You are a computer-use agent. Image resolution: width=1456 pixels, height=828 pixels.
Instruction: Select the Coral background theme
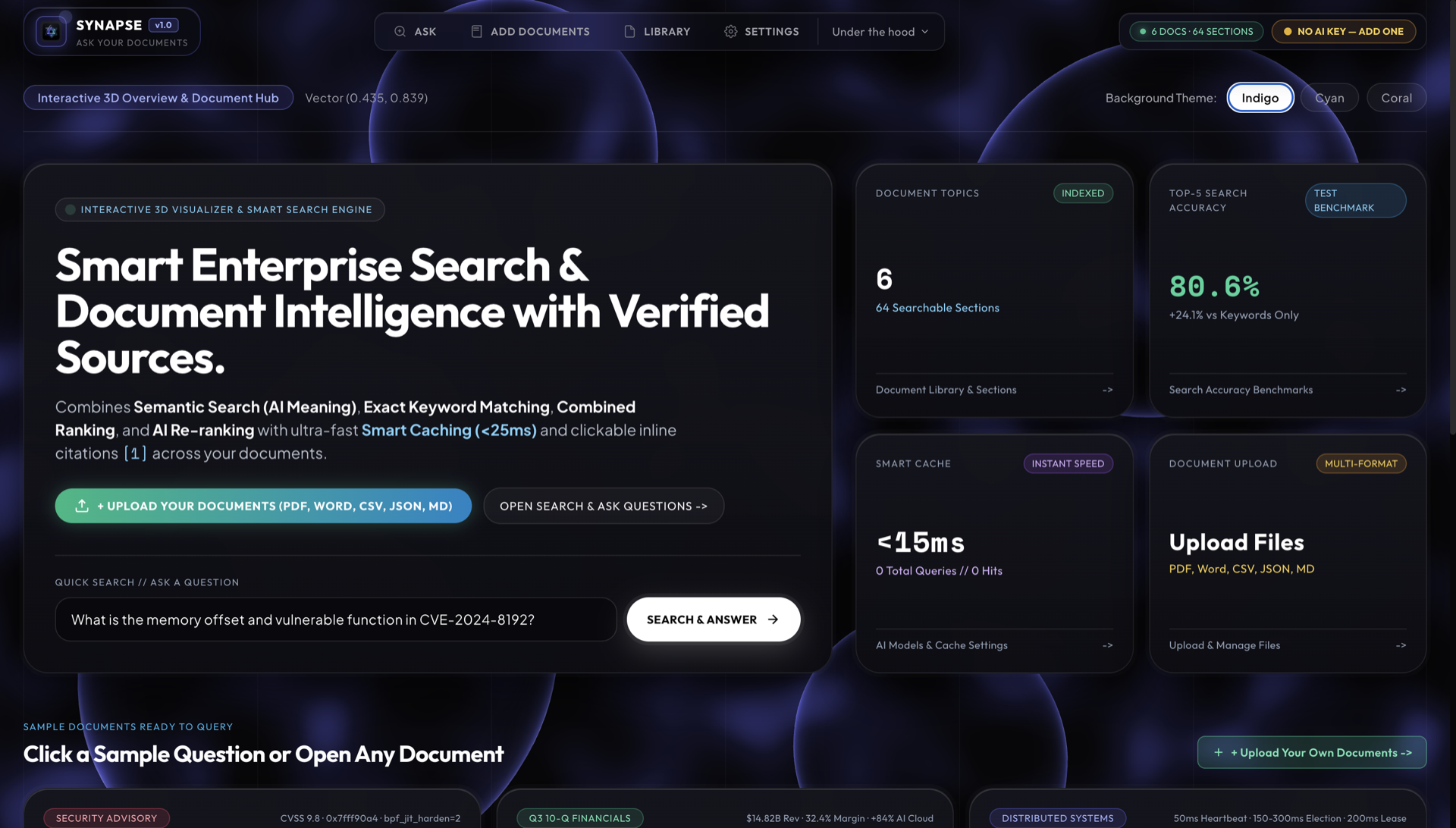pos(1396,98)
